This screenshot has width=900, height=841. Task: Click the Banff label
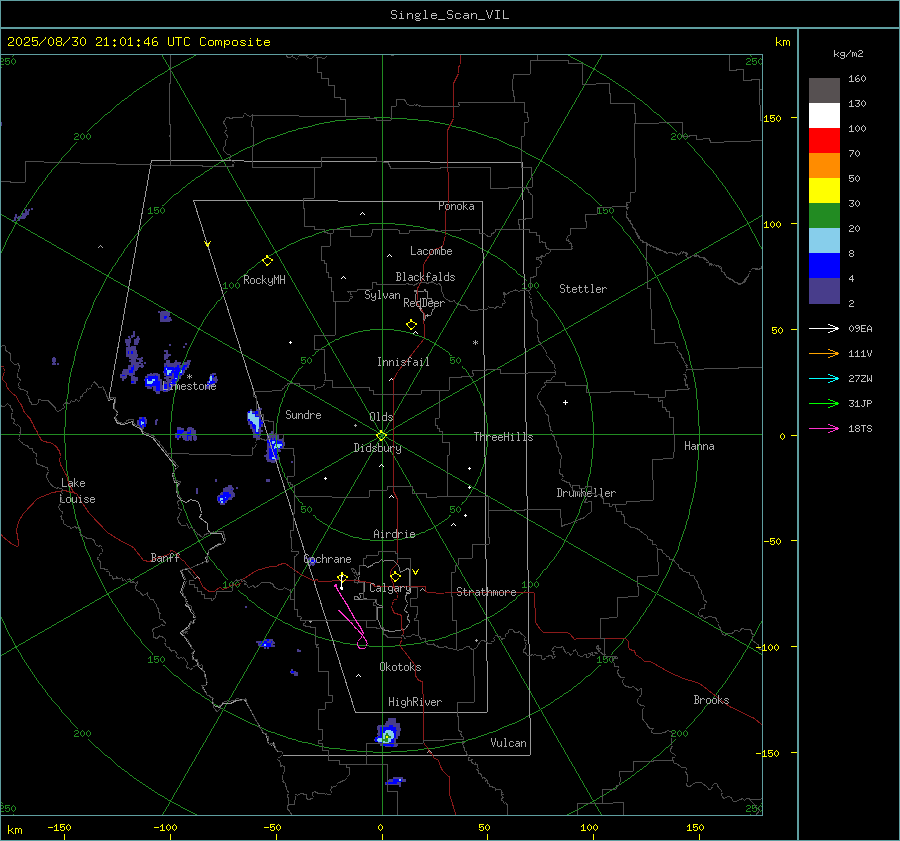click(x=165, y=557)
